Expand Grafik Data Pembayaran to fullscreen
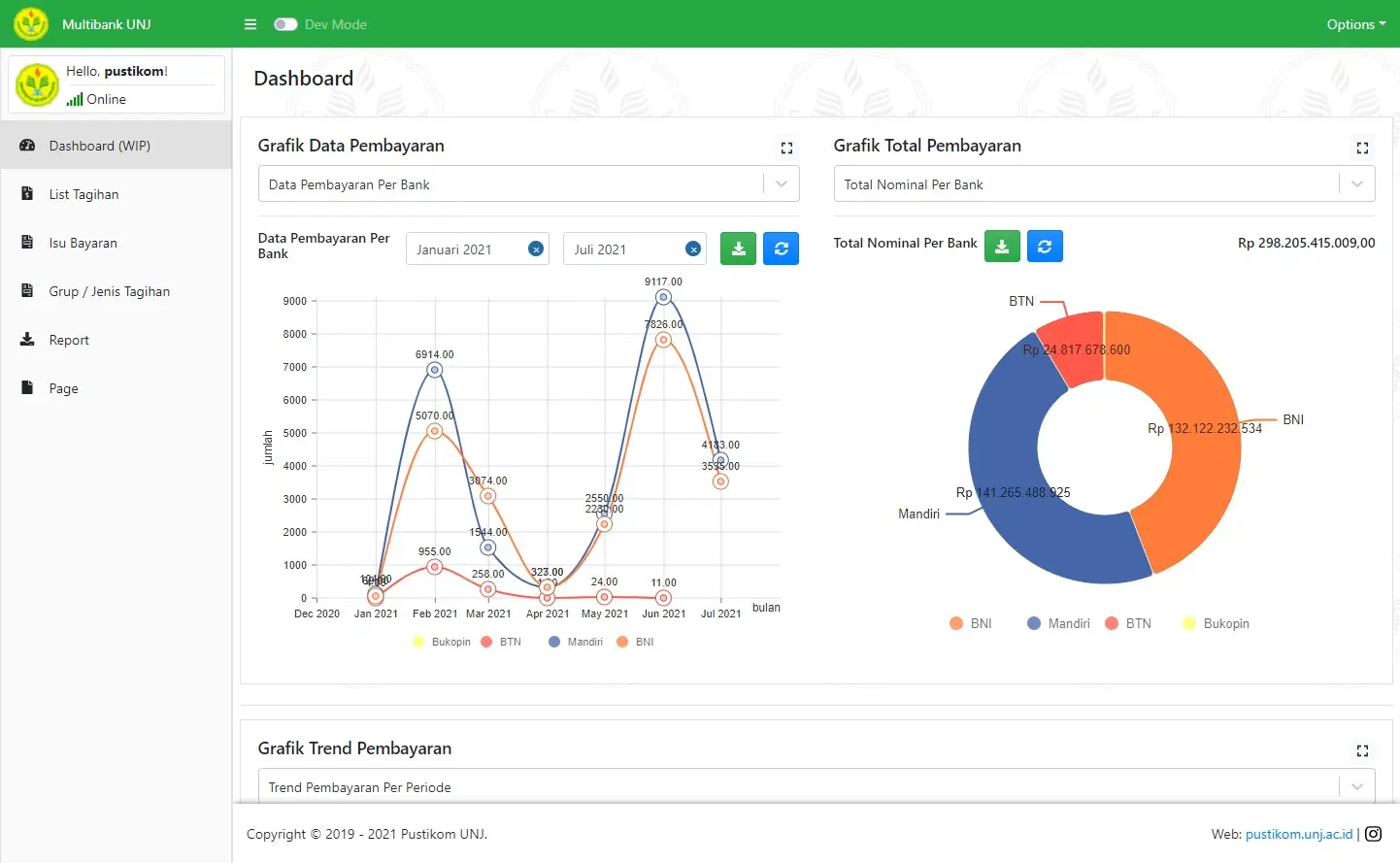 (786, 148)
